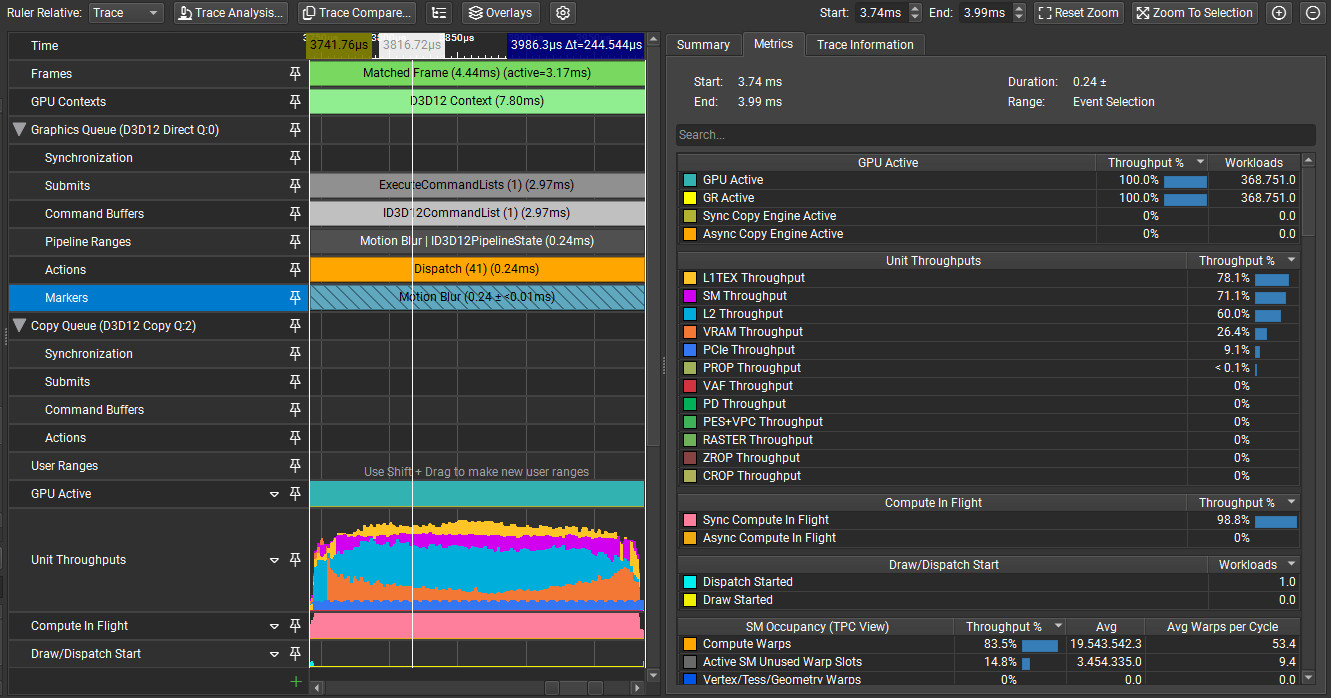Image resolution: width=1331 pixels, height=698 pixels.
Task: Open the timeline settings gear icon
Action: click(563, 13)
